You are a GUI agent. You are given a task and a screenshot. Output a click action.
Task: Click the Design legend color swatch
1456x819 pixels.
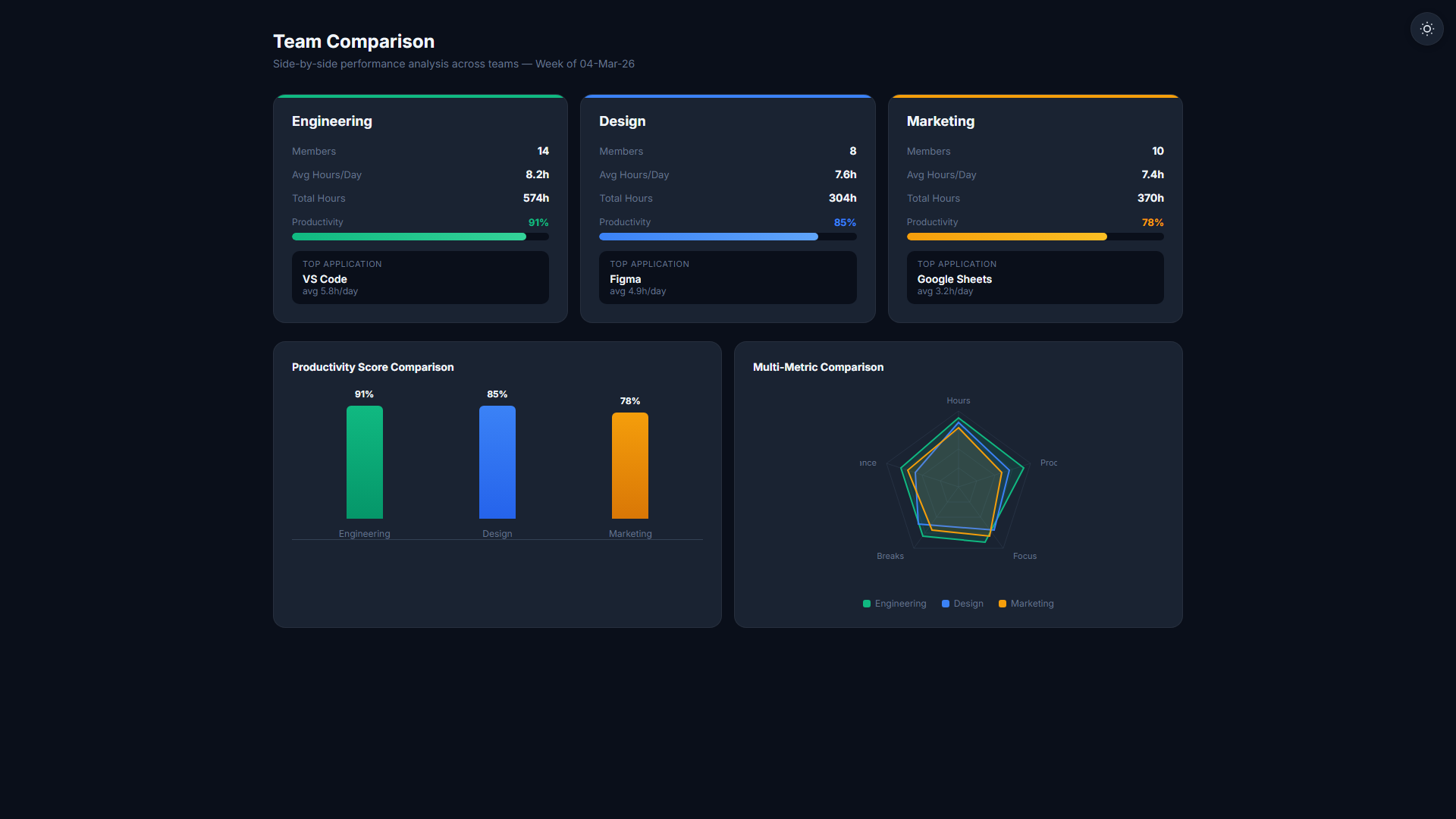point(946,604)
